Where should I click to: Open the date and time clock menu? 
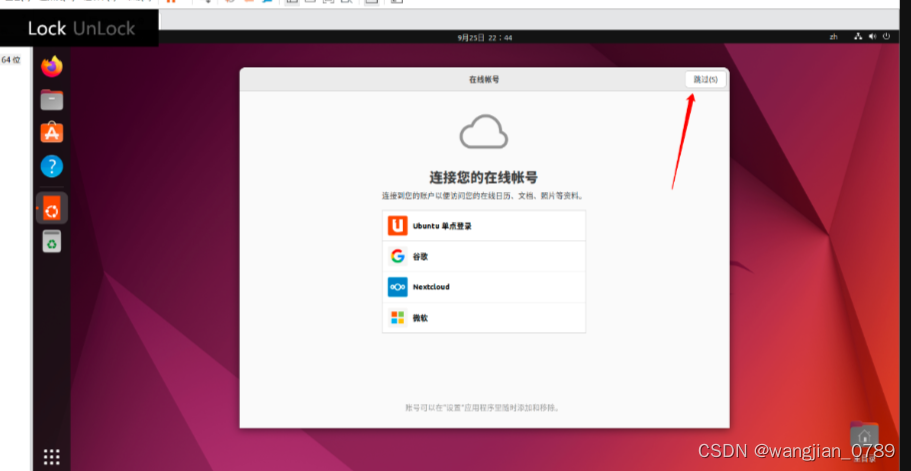click(x=485, y=38)
